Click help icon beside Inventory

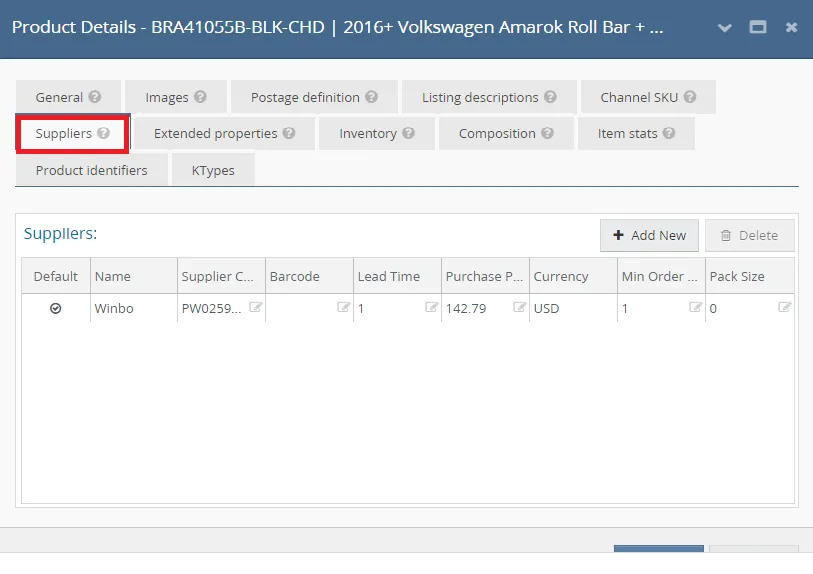408,133
